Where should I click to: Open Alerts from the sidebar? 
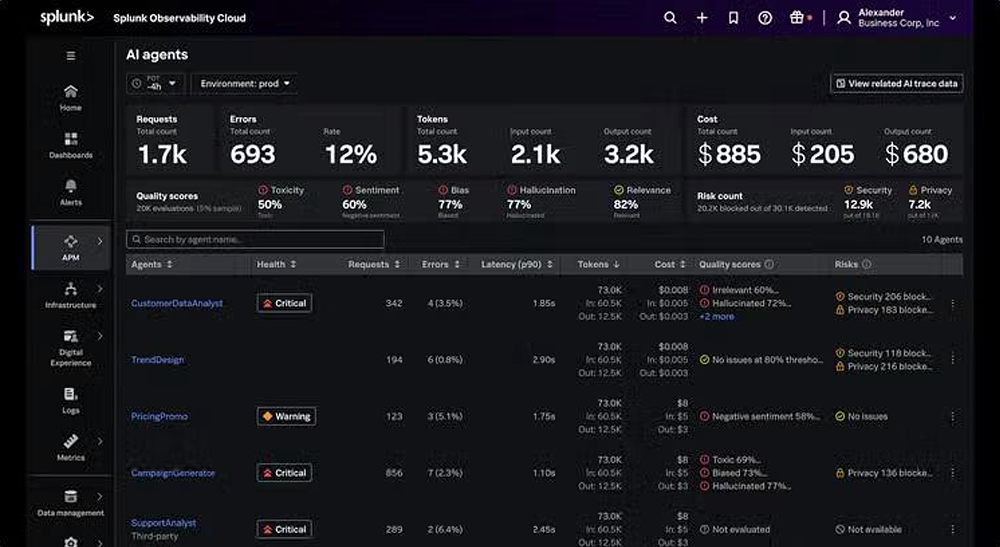(70, 192)
